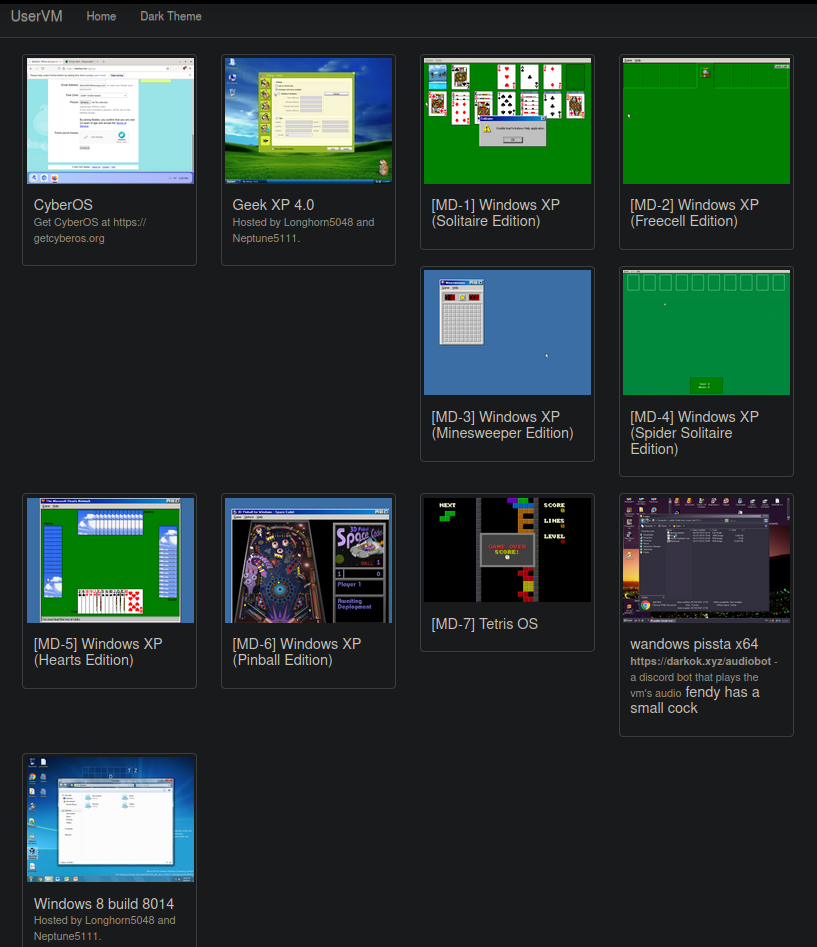Go to the Home page
The height and width of the screenshot is (947, 817).
point(101,16)
